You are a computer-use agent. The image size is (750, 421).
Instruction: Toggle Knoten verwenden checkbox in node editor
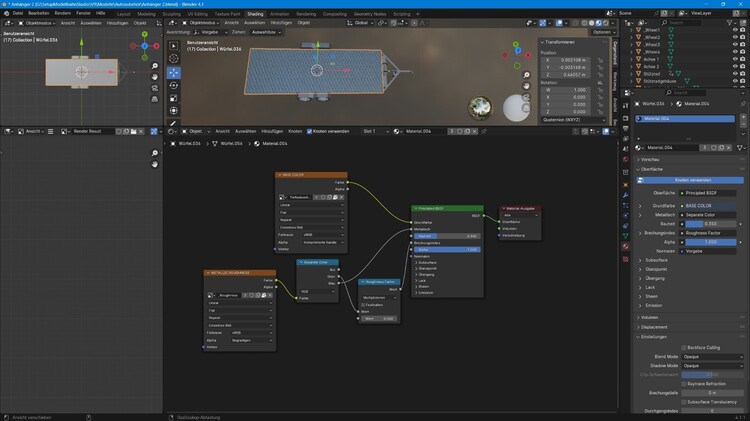point(309,131)
